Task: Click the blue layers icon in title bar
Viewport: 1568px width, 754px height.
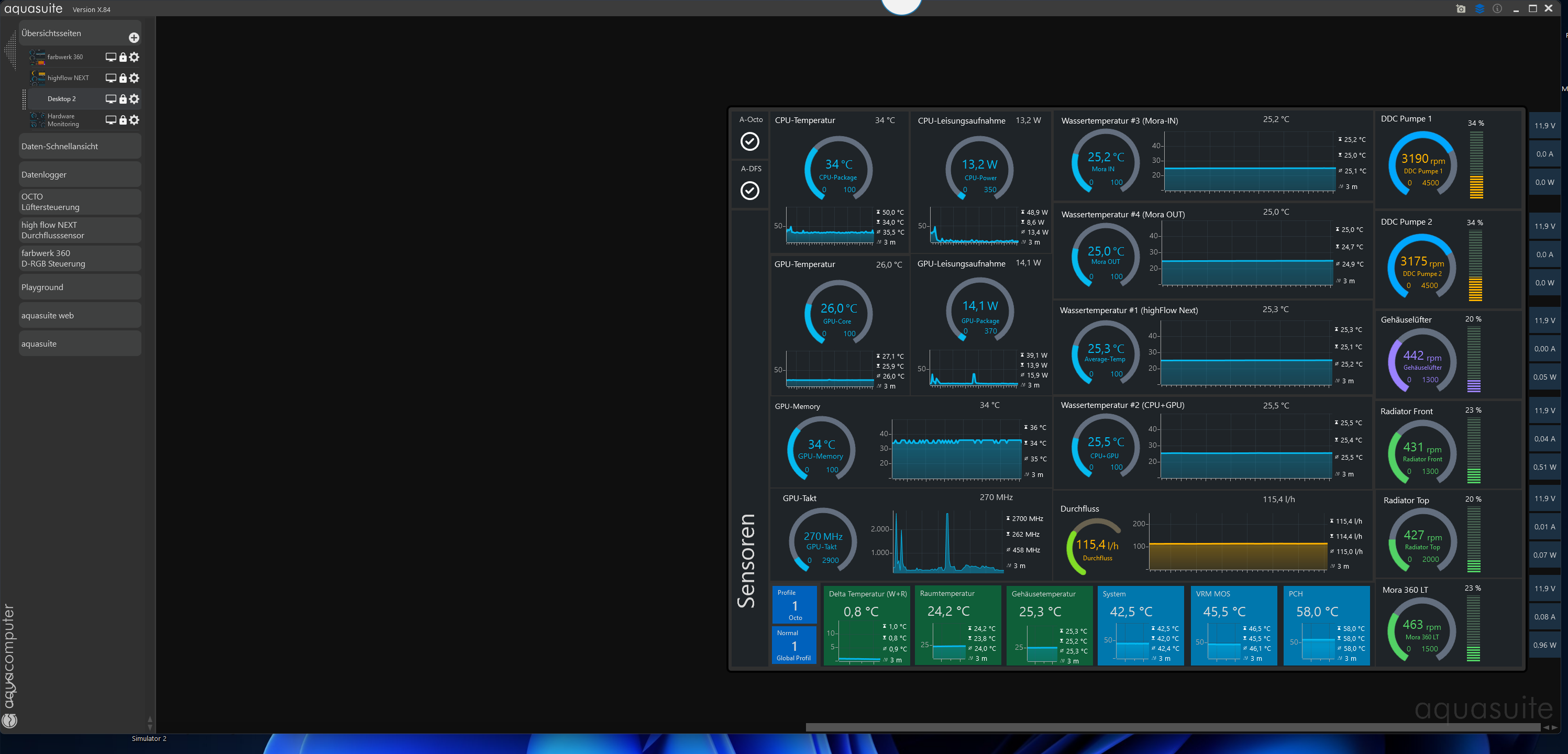Action: pyautogui.click(x=1479, y=8)
